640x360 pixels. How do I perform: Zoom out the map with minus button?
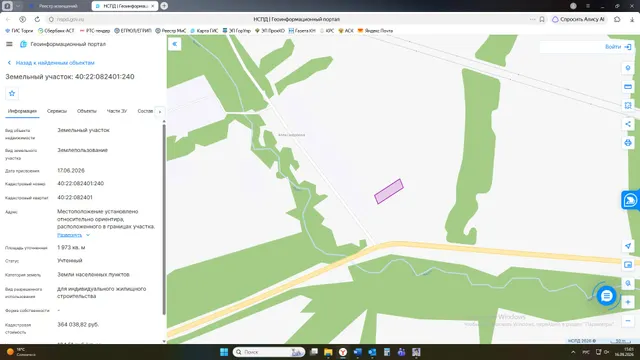click(x=628, y=321)
